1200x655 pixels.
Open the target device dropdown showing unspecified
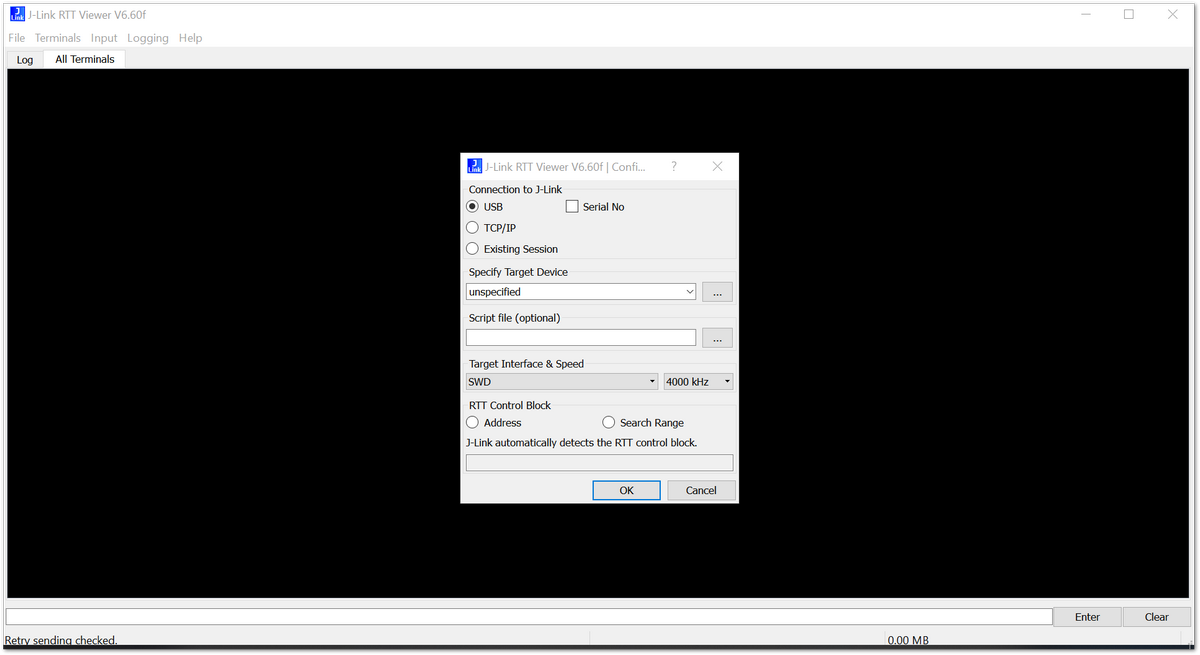581,292
